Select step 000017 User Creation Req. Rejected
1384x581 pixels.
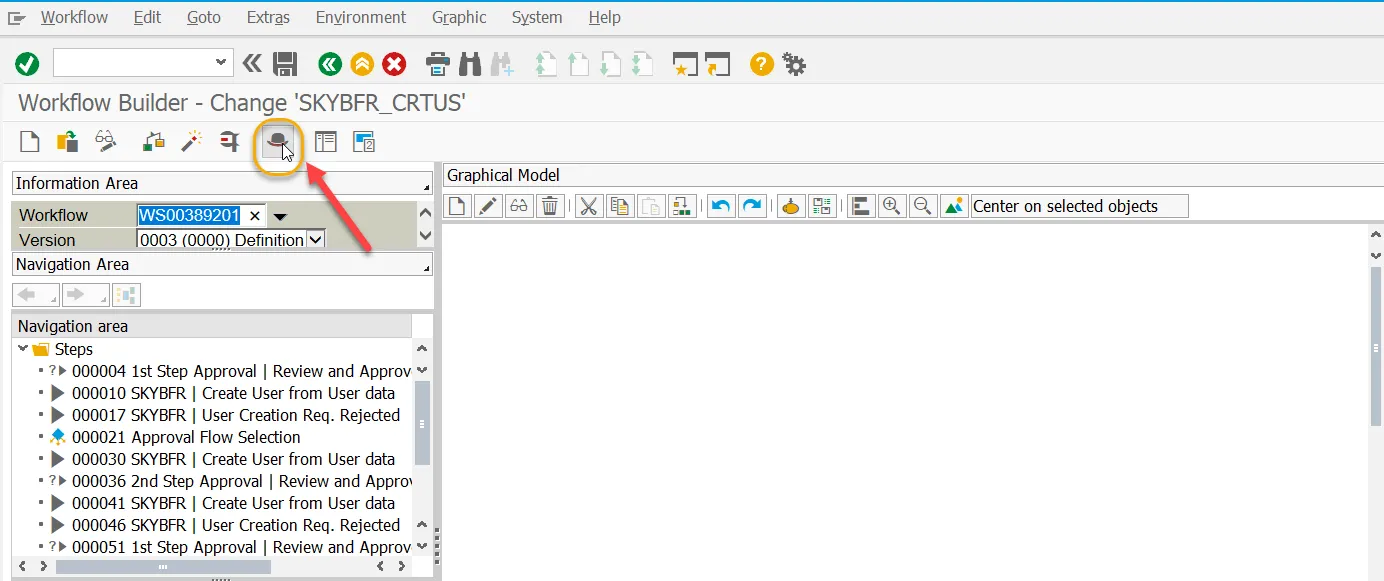click(x=236, y=415)
